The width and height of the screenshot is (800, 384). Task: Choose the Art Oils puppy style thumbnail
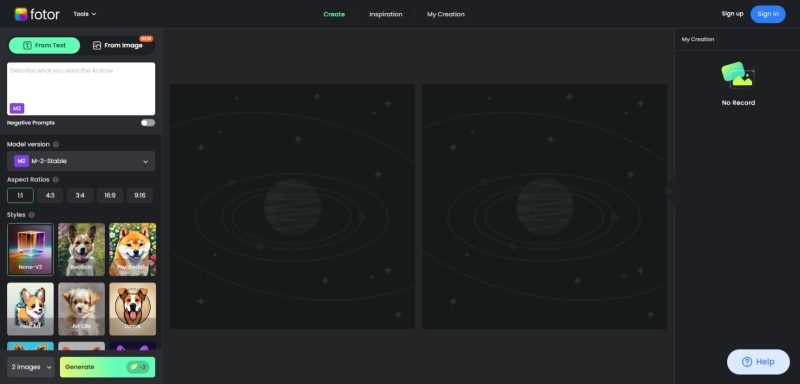click(82, 309)
